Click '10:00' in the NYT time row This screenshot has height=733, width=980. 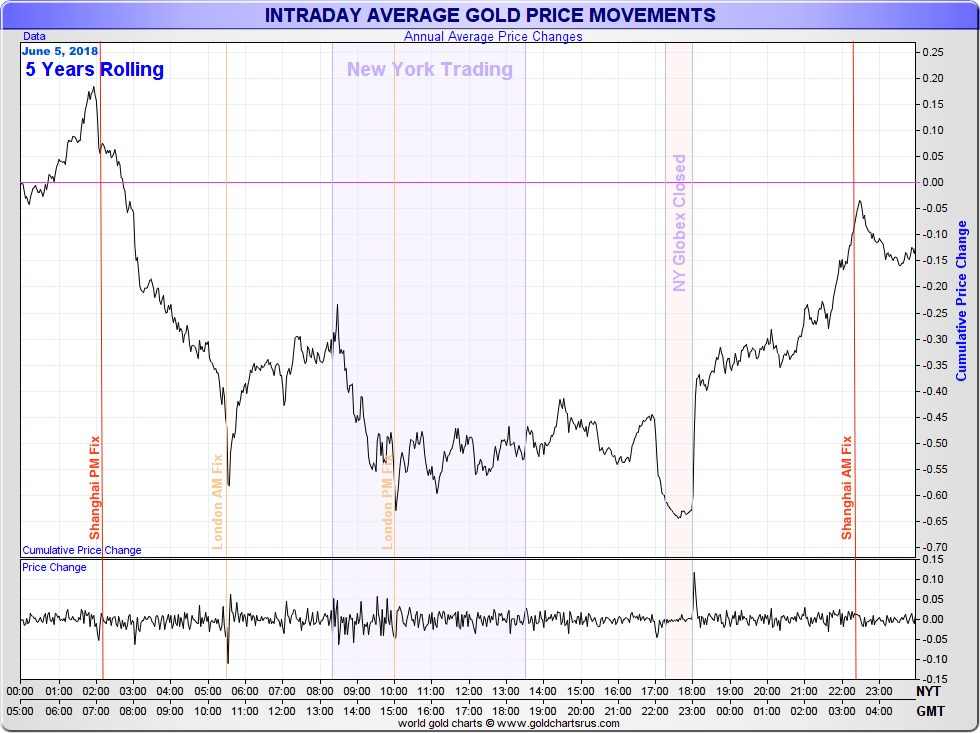pyautogui.click(x=394, y=691)
